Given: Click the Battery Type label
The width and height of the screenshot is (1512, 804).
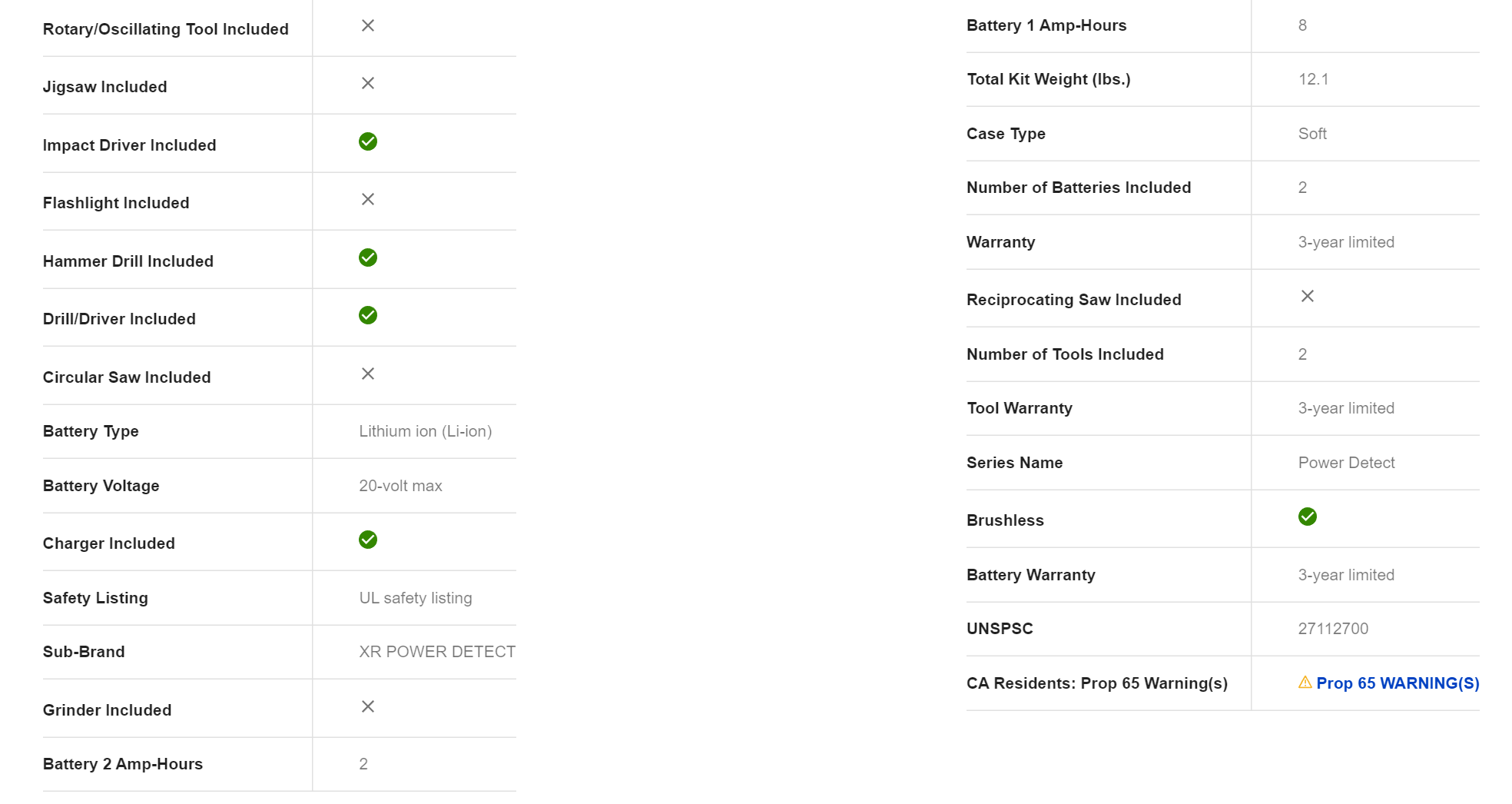Looking at the screenshot, I should tap(91, 431).
